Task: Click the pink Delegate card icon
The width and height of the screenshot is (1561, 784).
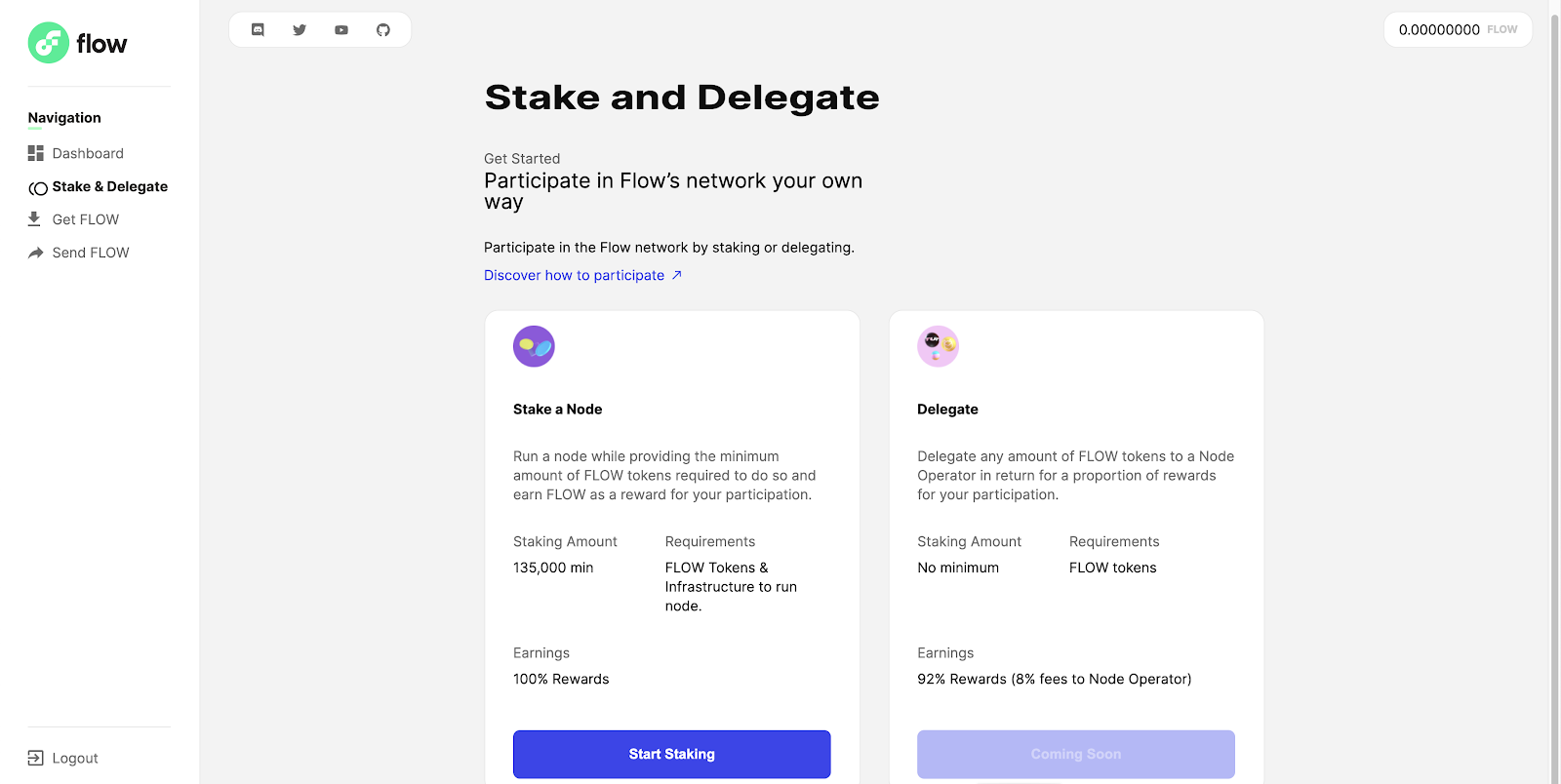Action: (x=938, y=346)
